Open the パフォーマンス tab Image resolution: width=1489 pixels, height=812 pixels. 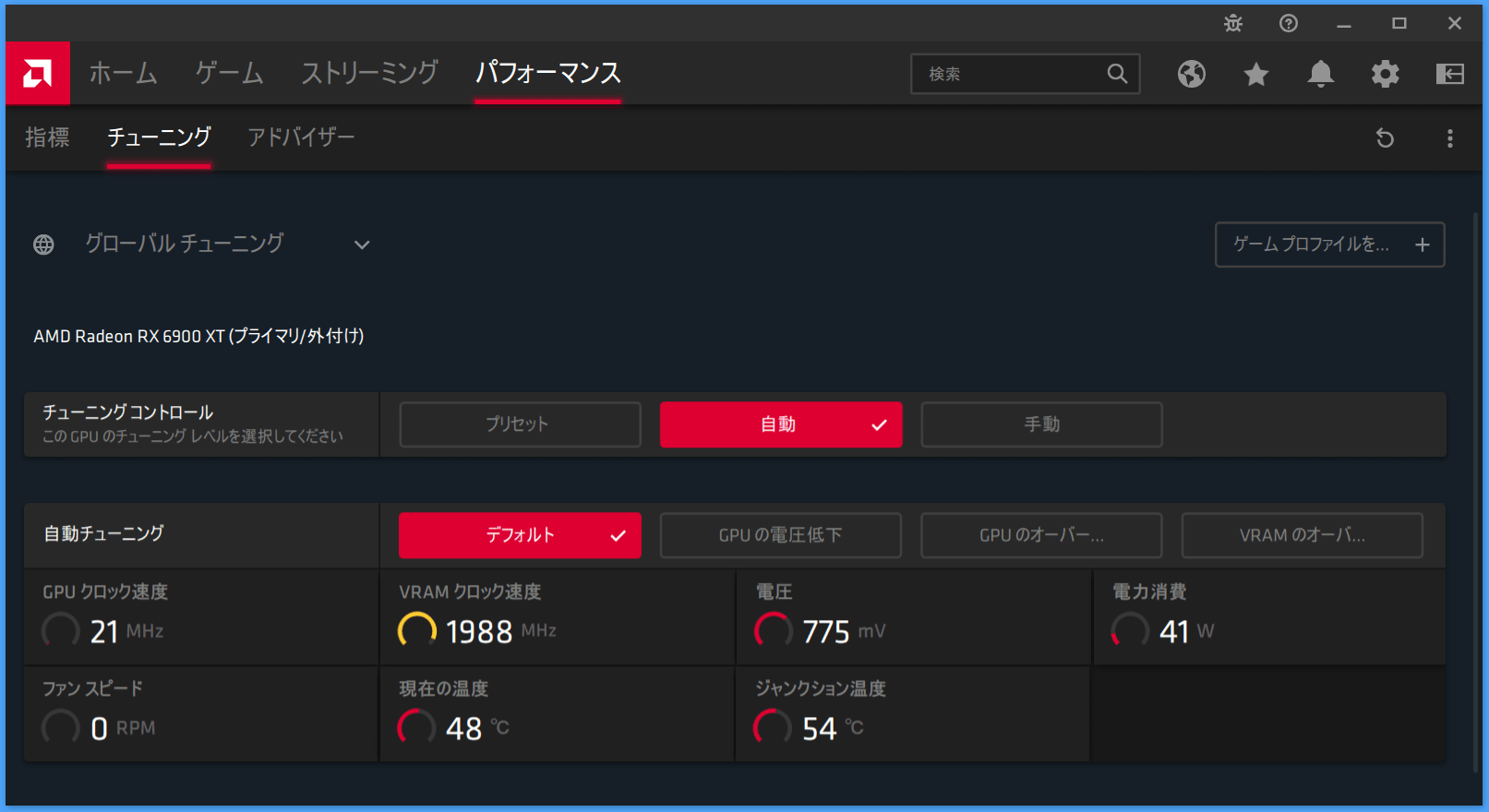[547, 73]
